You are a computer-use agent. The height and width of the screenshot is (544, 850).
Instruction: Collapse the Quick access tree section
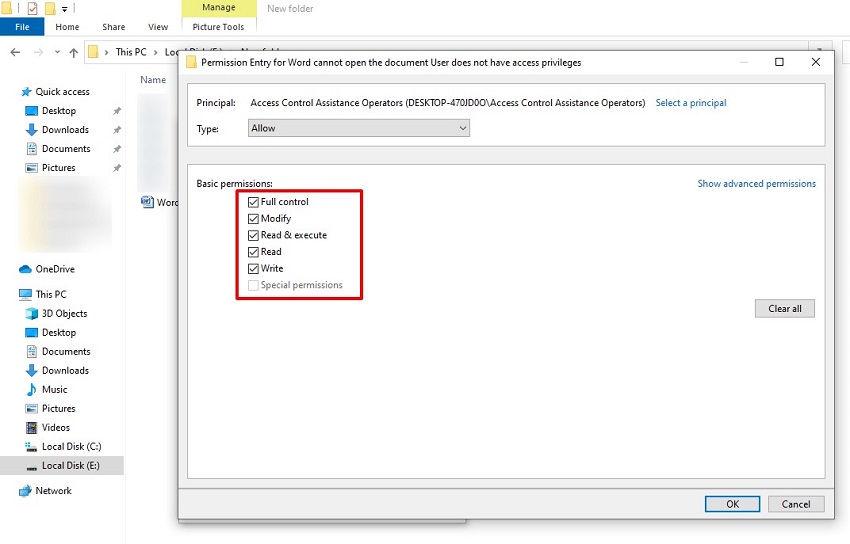10,92
